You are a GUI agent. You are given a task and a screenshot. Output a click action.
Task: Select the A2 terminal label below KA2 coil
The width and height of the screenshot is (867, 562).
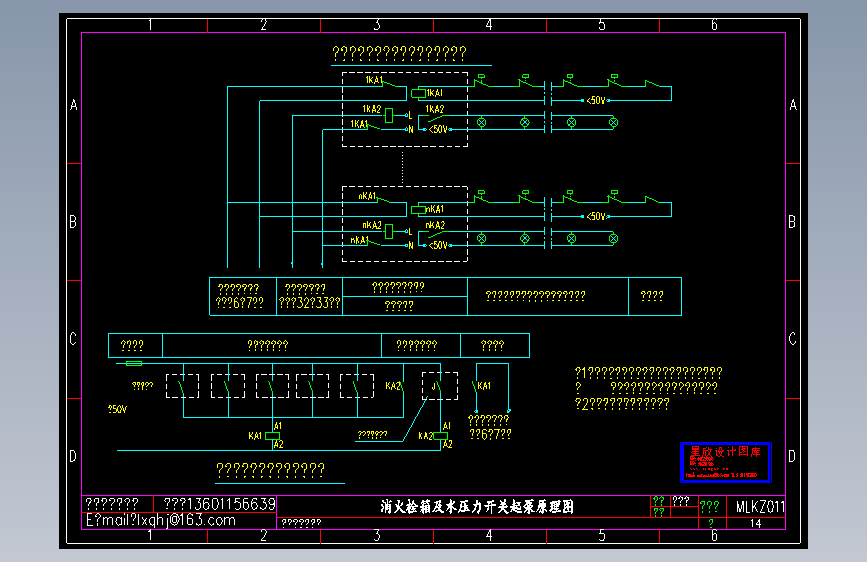pos(448,444)
